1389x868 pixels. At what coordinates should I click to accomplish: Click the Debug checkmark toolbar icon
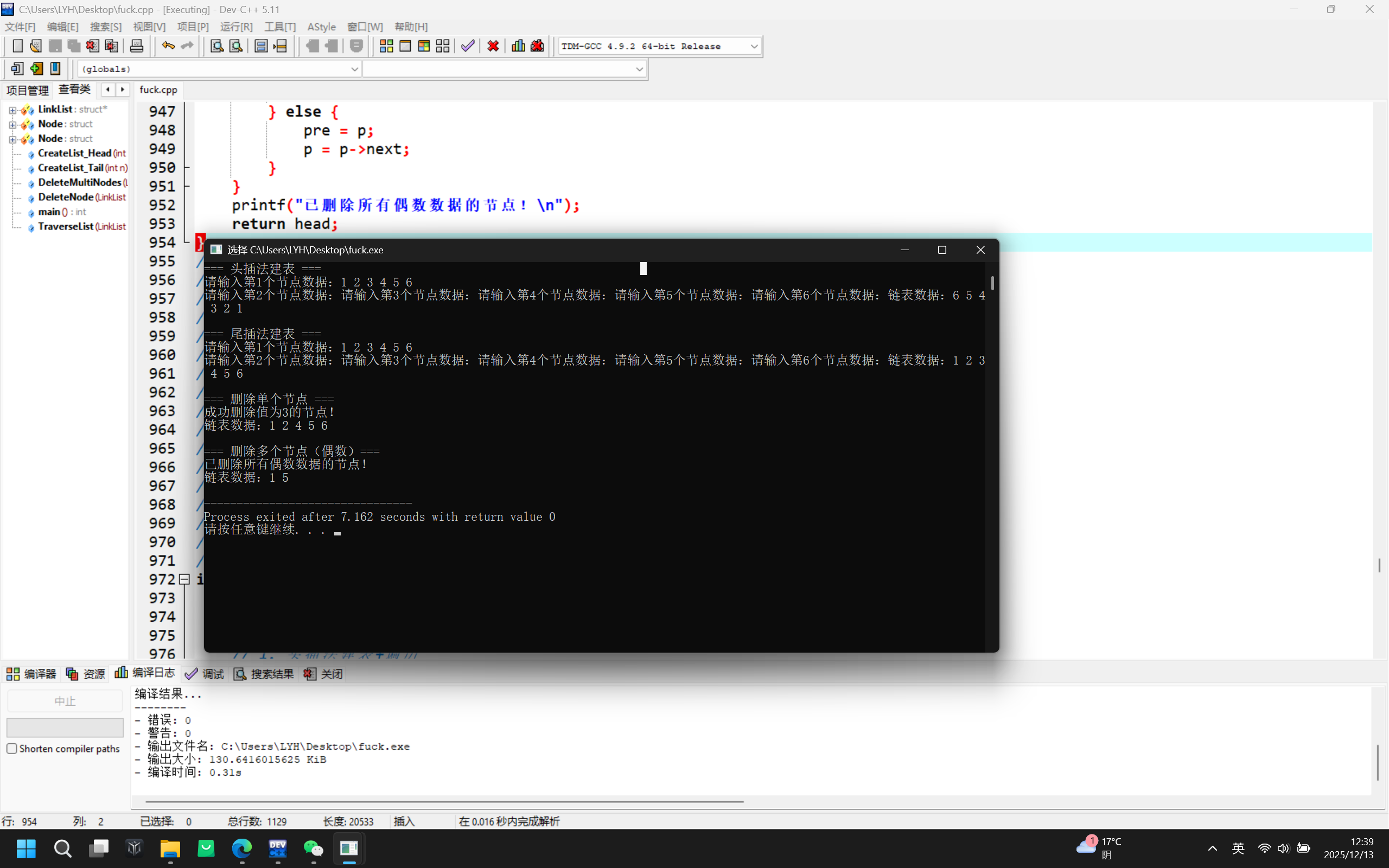pos(468,46)
